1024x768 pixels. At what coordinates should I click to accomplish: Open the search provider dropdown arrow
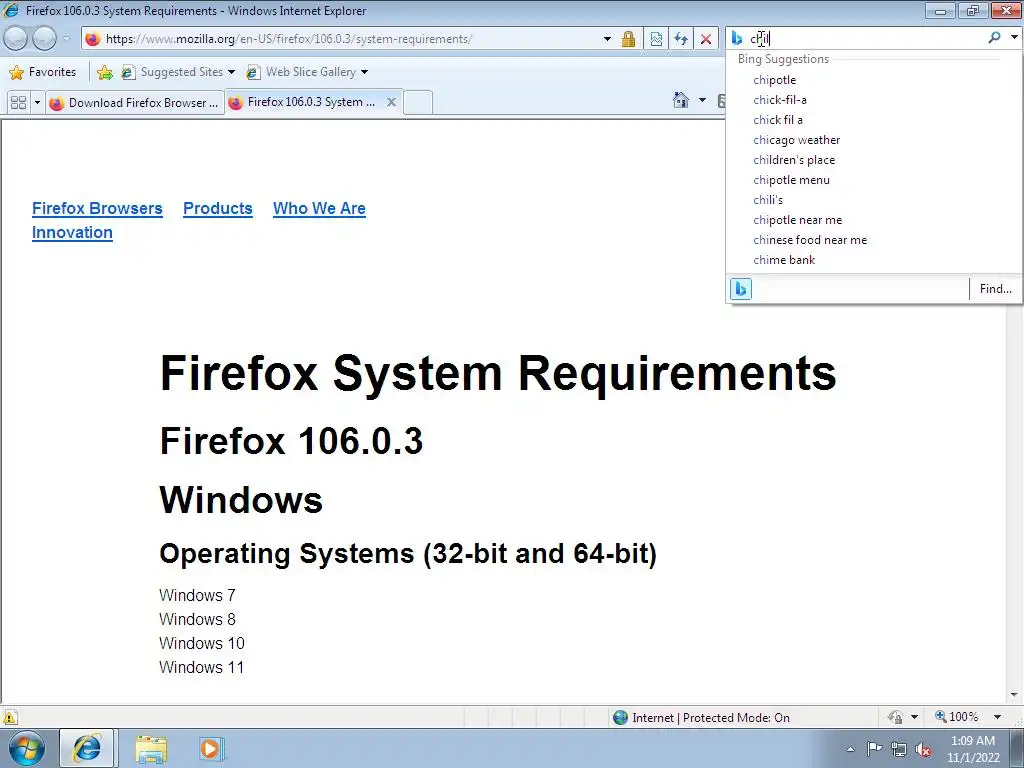(1014, 38)
